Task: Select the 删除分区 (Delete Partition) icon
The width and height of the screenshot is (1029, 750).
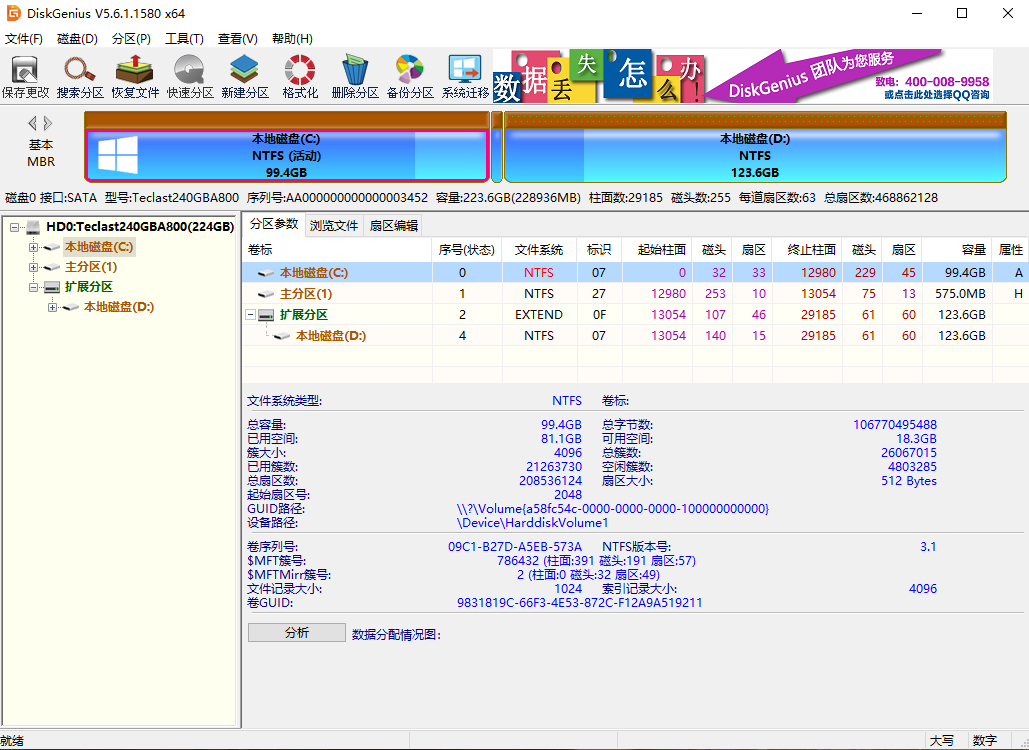Action: pyautogui.click(x=354, y=75)
